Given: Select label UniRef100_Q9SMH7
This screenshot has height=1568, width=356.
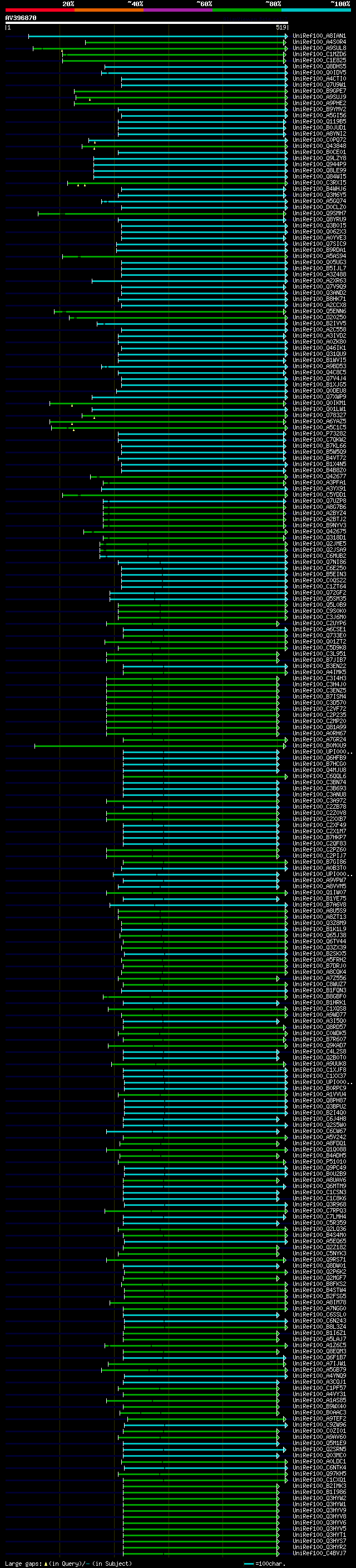Looking at the screenshot, I should coord(319,214).
